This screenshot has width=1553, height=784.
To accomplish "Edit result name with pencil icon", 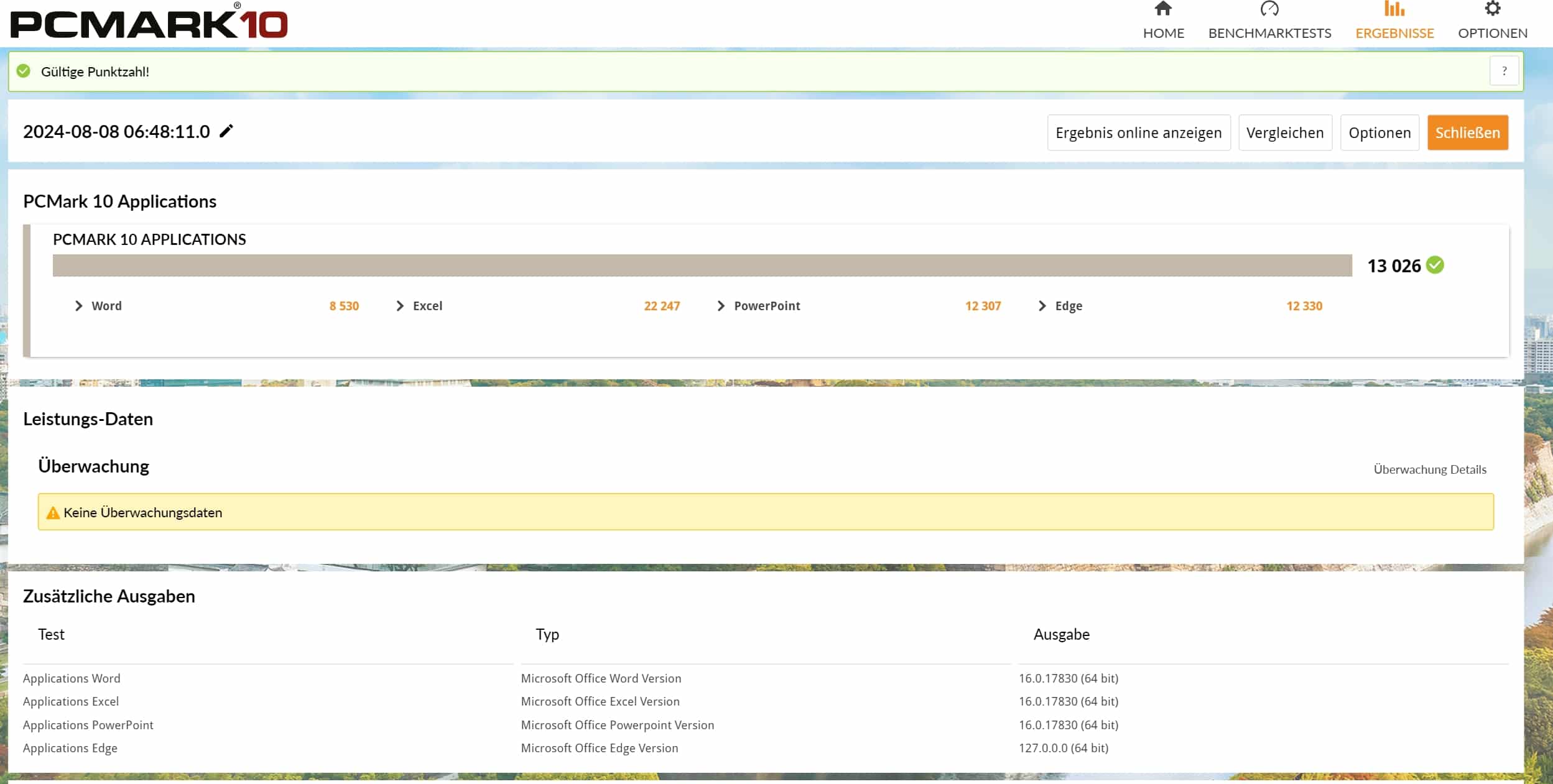I will coord(226,131).
